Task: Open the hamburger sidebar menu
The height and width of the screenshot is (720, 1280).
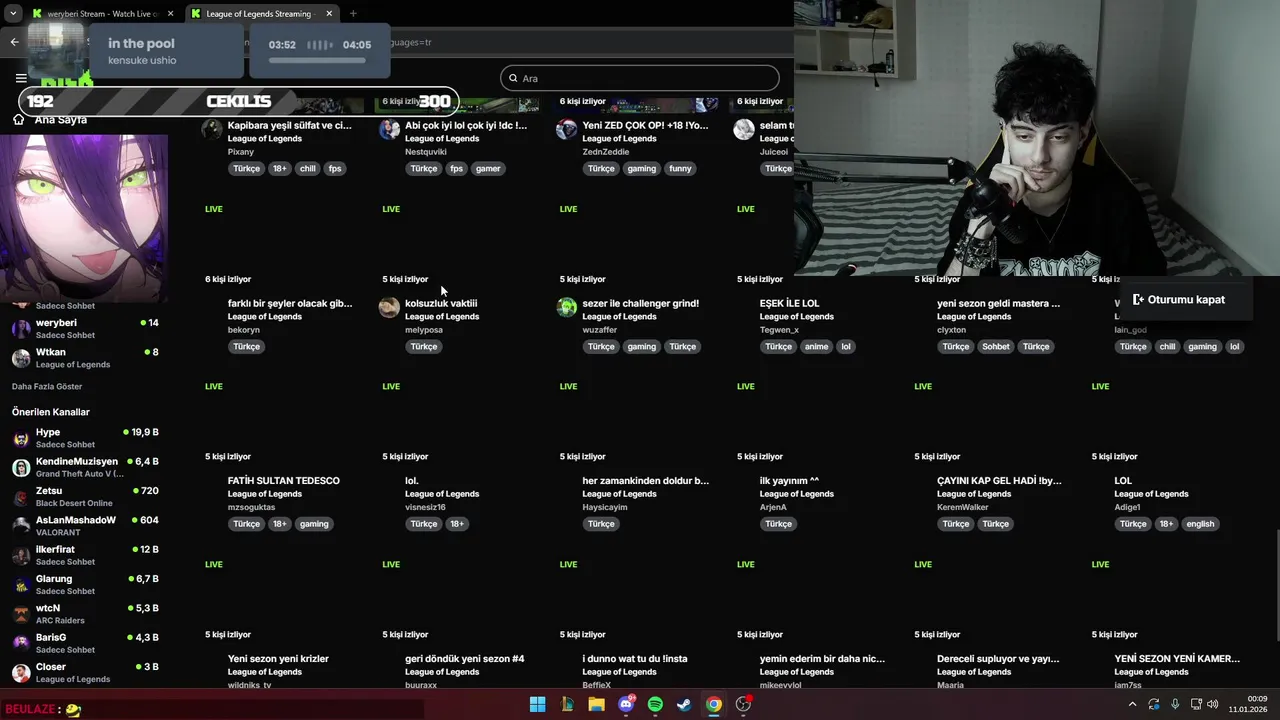Action: click(x=21, y=78)
